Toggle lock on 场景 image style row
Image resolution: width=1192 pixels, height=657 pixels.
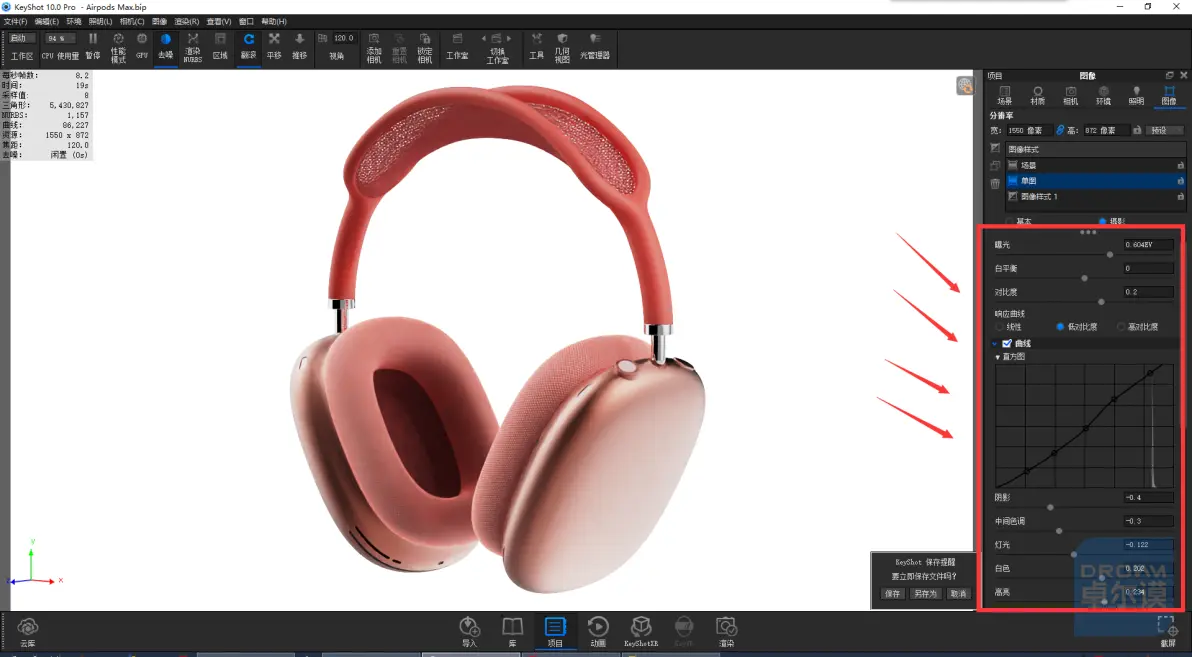(1180, 165)
